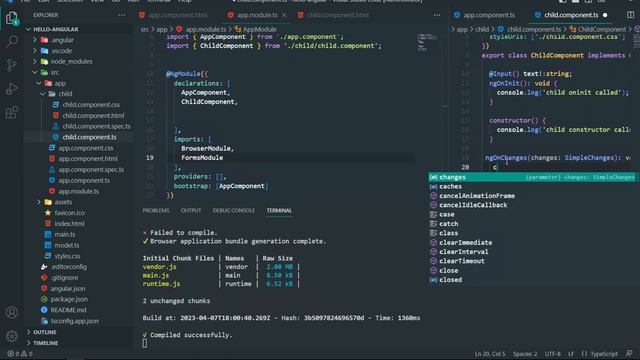640x360 pixels.
Task: Expand the .angular folder
Action: [35, 40]
